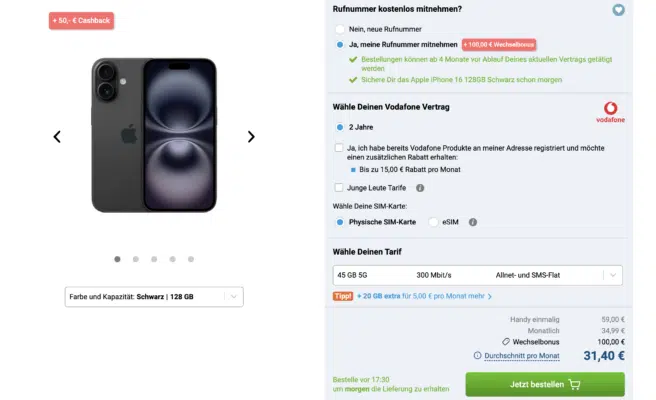Open the Durchschnitt pro Monat link

tap(521, 355)
